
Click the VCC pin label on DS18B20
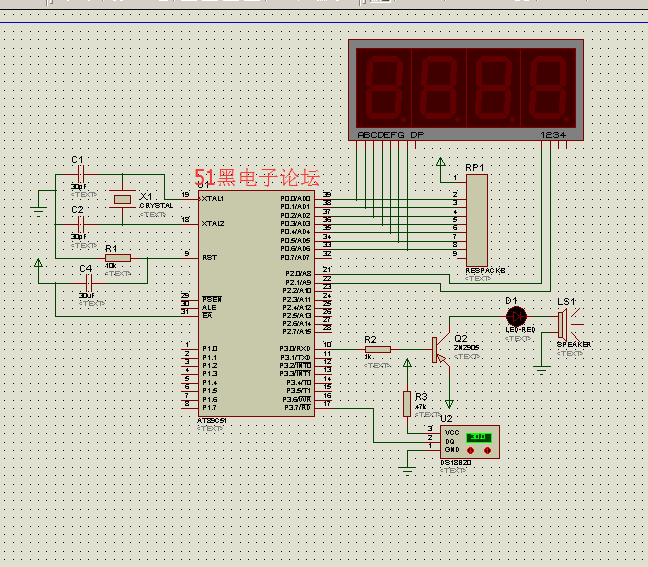coord(452,433)
